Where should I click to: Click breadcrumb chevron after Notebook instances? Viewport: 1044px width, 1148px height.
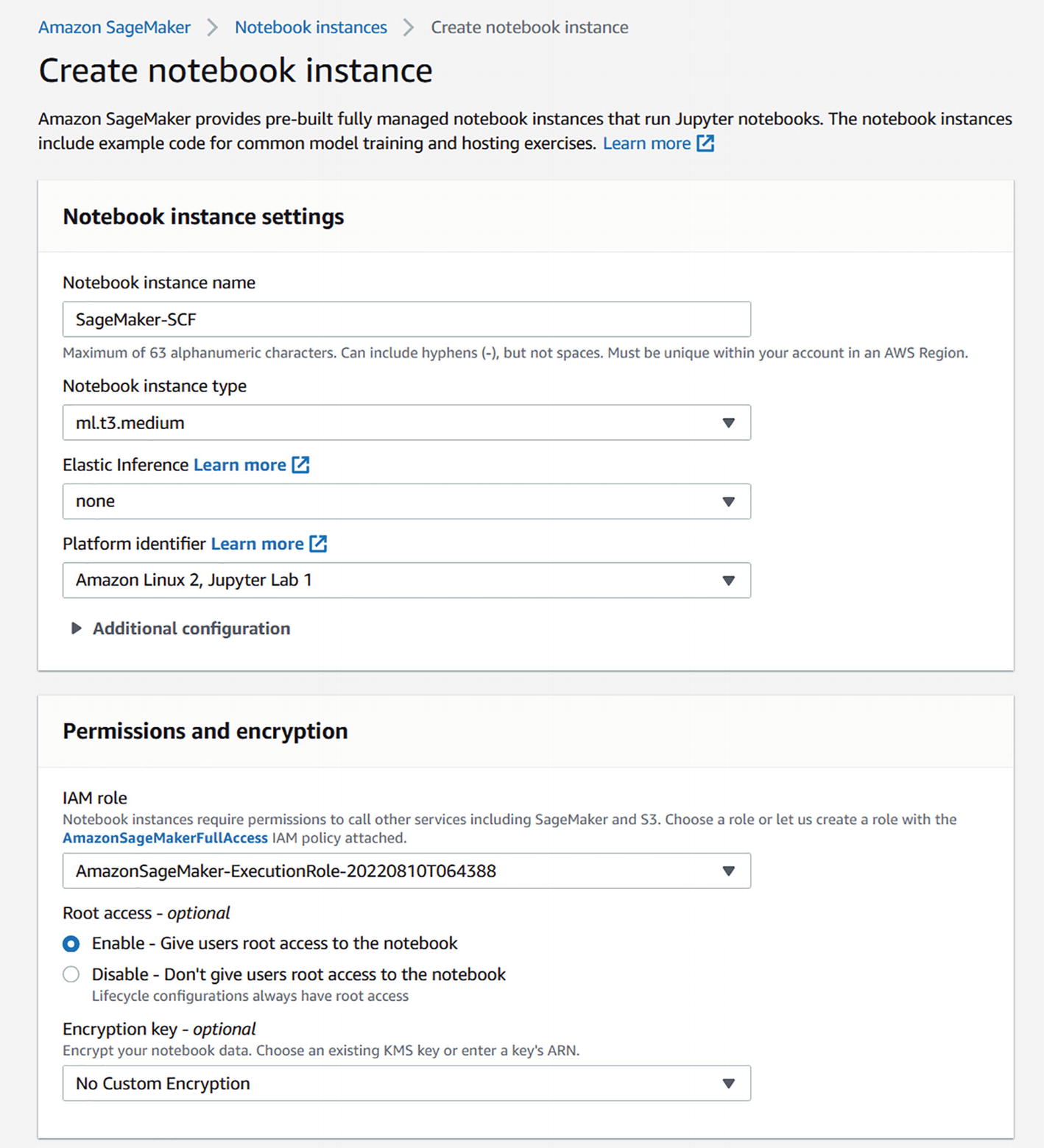(x=409, y=28)
